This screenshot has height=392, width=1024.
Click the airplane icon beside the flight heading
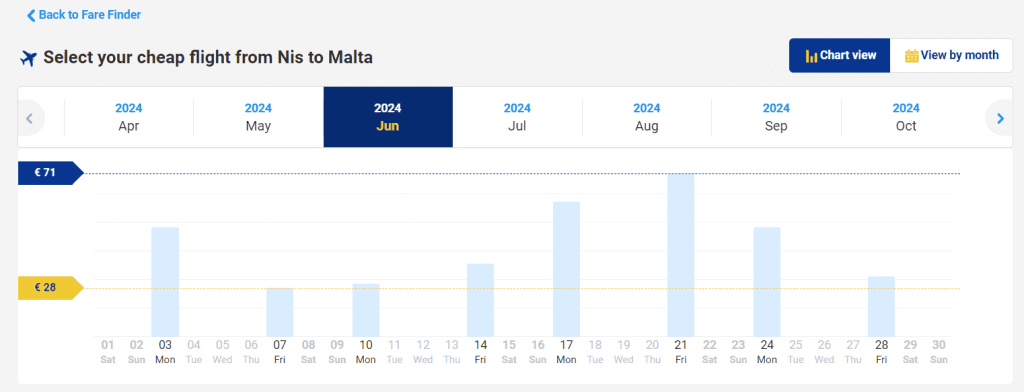click(28, 58)
